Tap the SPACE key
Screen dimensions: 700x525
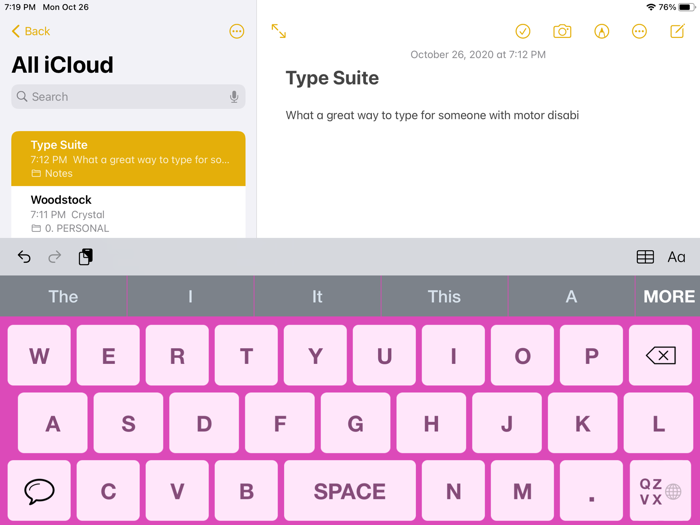pyautogui.click(x=350, y=491)
